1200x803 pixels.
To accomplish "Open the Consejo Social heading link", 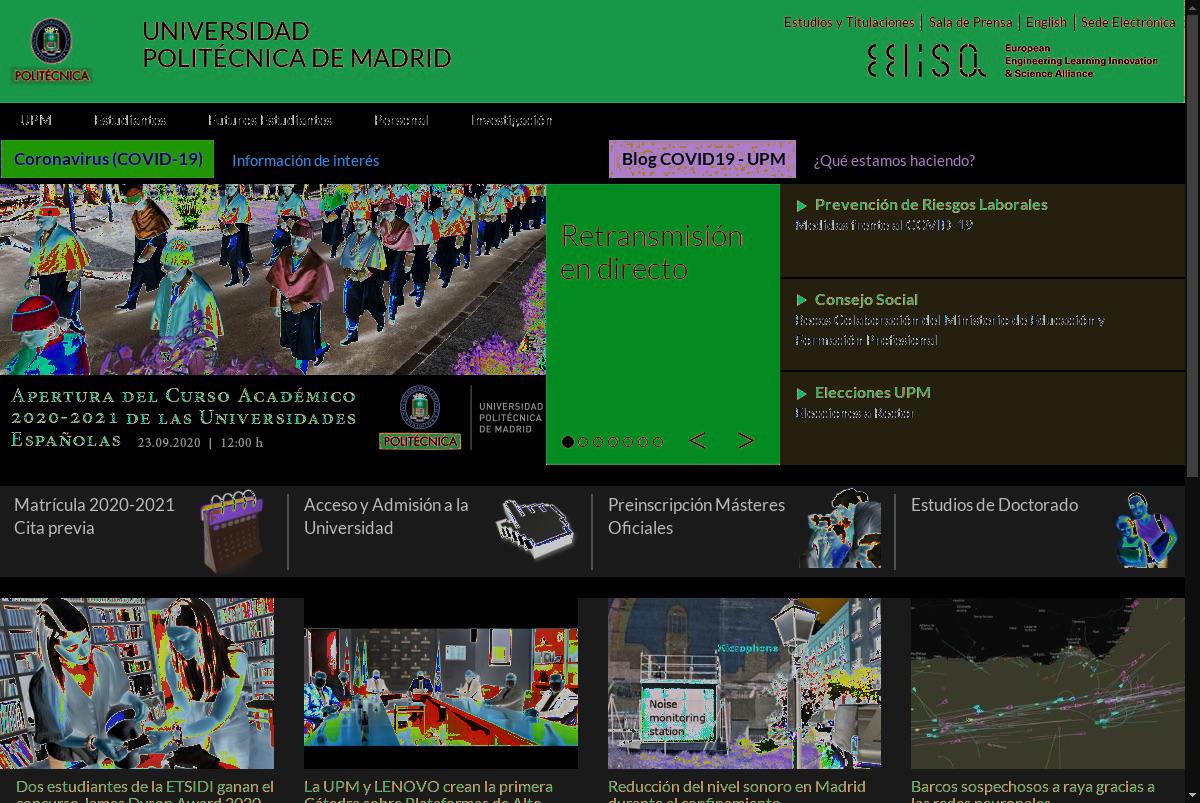I will [x=866, y=299].
